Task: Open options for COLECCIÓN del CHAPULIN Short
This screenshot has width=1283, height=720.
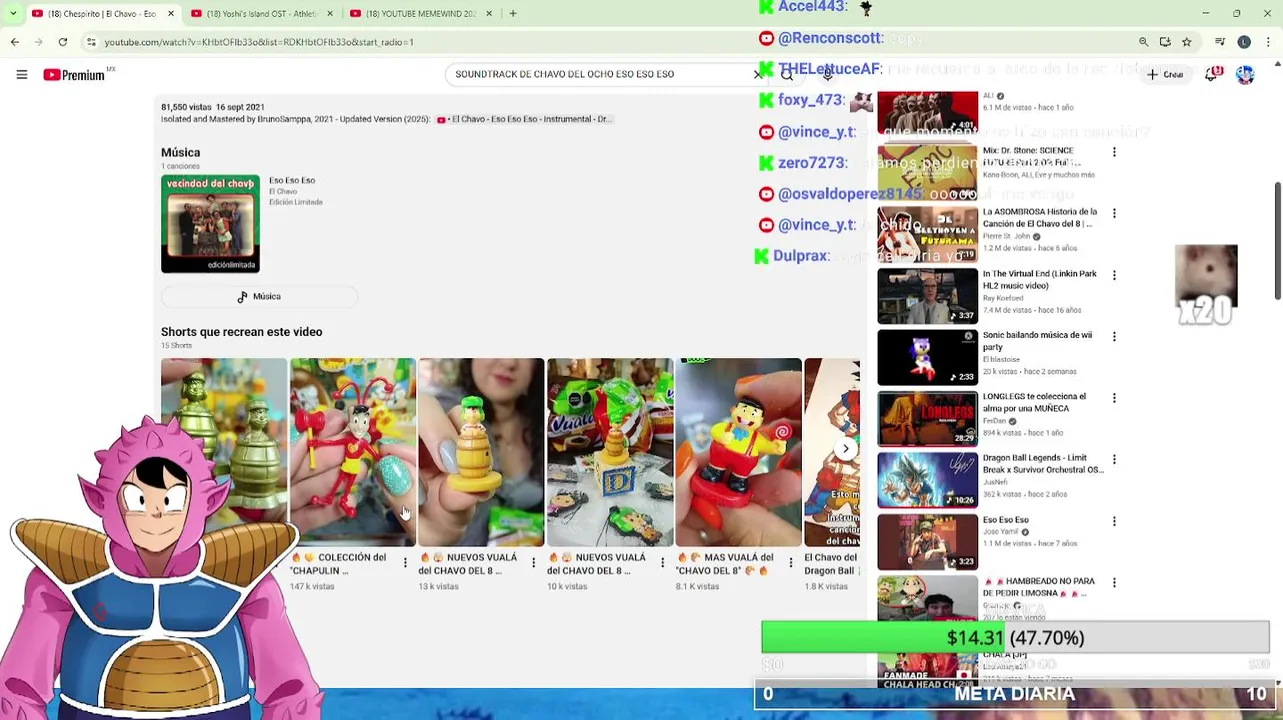Action: coord(405,563)
